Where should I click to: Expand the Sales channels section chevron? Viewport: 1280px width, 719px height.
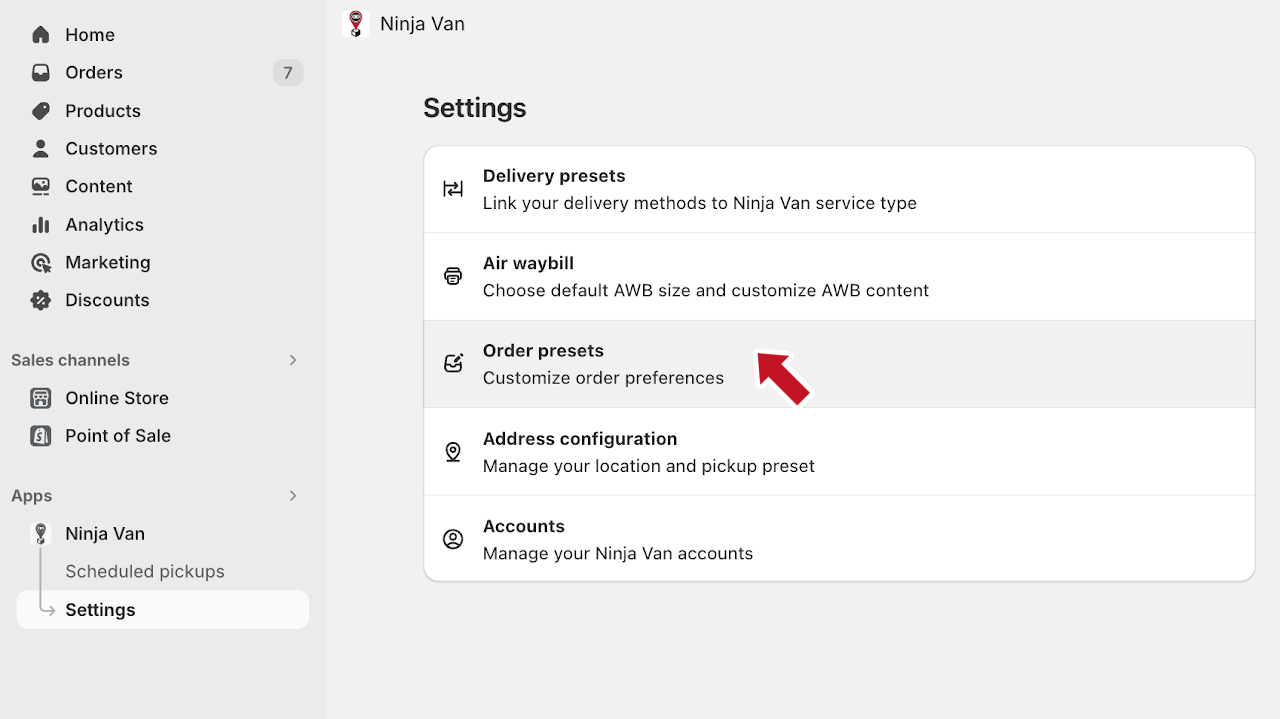coord(293,360)
